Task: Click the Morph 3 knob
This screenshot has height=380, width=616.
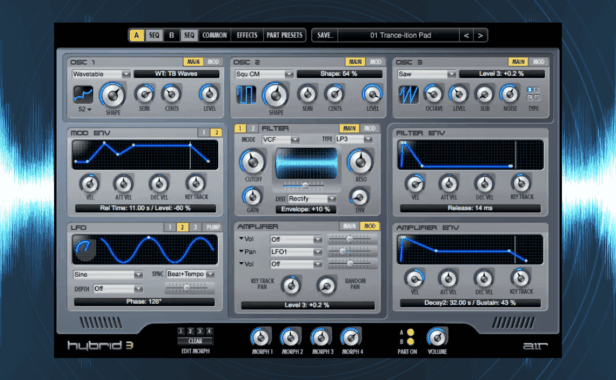Action: [x=321, y=337]
